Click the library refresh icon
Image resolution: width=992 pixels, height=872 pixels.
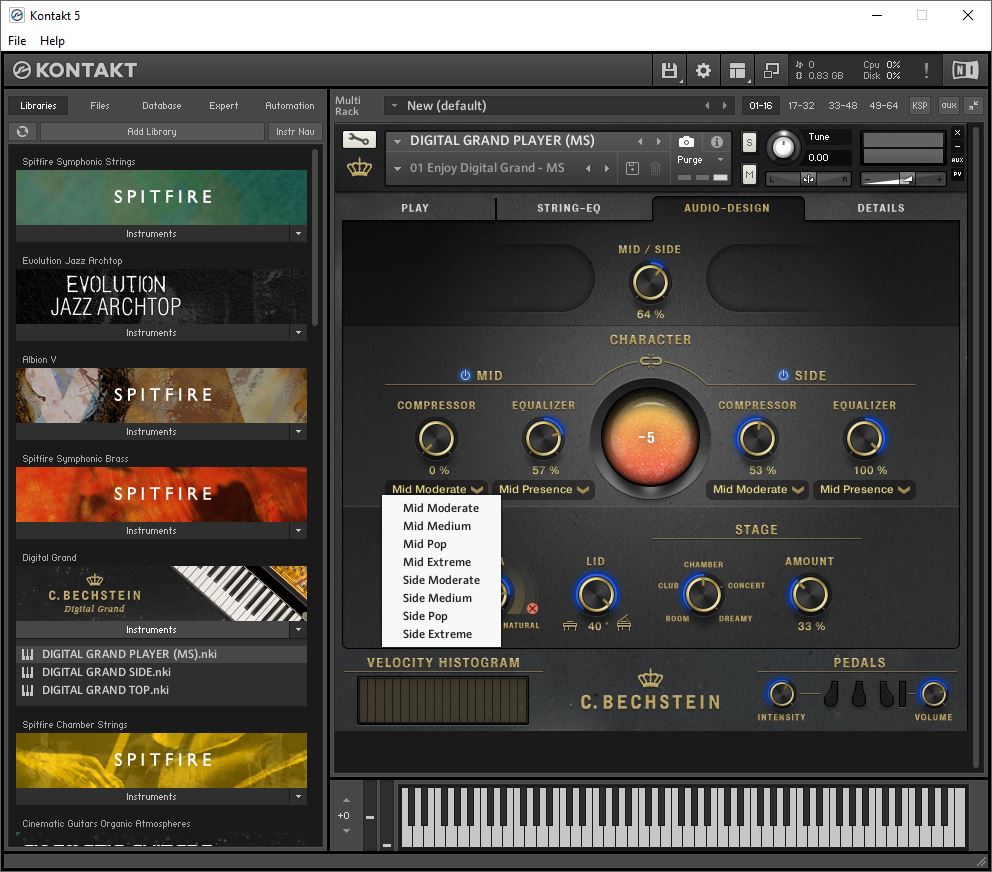pos(23,132)
